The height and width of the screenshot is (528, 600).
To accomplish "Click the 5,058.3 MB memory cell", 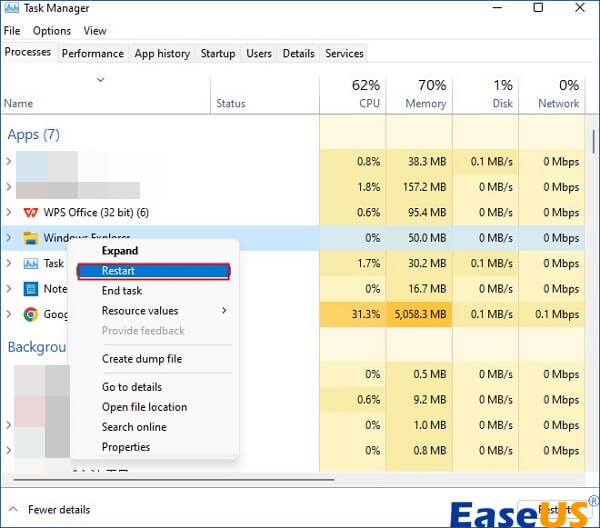I will 419,314.
